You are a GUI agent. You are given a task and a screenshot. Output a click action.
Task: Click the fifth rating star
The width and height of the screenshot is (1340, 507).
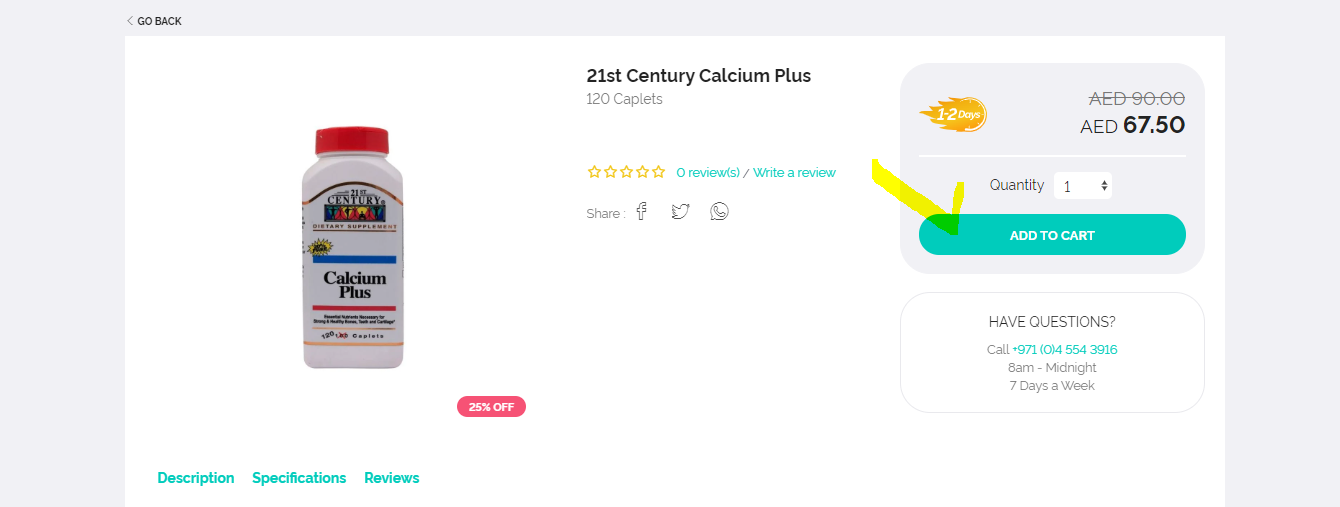[658, 172]
